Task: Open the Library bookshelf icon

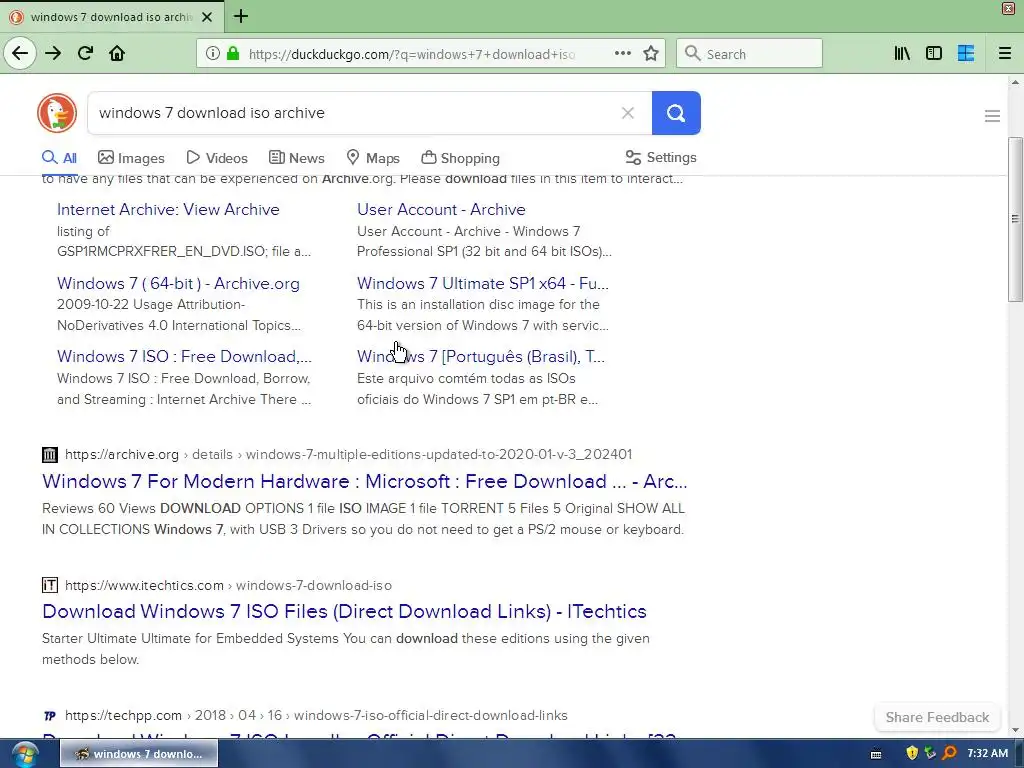Action: pyautogui.click(x=902, y=54)
